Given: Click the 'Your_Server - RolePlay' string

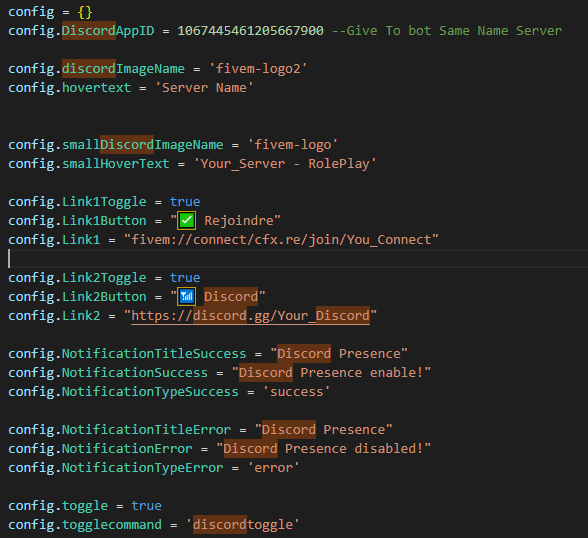Looking at the screenshot, I should pyautogui.click(x=285, y=164).
